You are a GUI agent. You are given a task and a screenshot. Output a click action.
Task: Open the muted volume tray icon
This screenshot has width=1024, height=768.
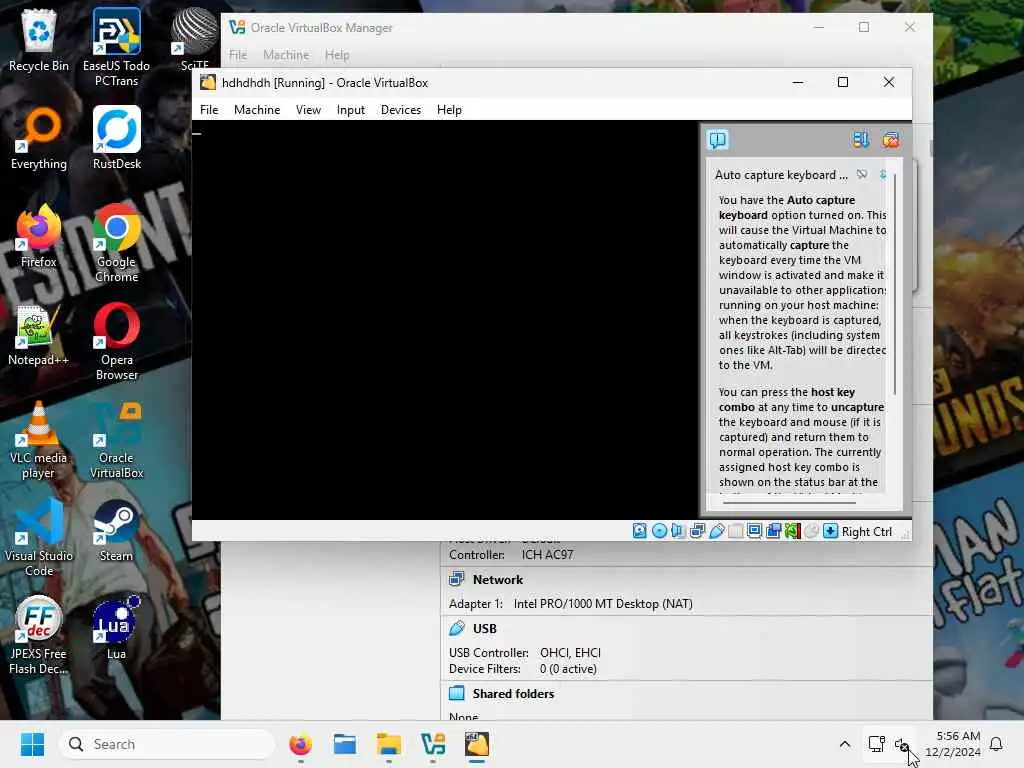coord(902,744)
